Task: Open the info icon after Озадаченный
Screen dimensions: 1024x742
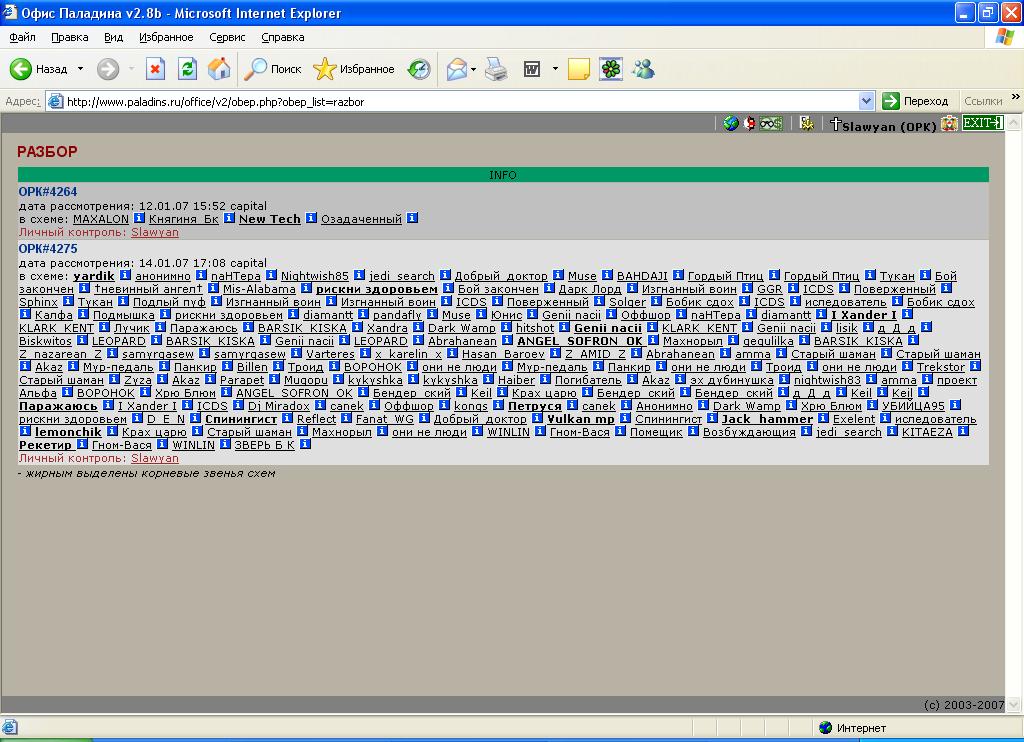Action: click(x=413, y=218)
